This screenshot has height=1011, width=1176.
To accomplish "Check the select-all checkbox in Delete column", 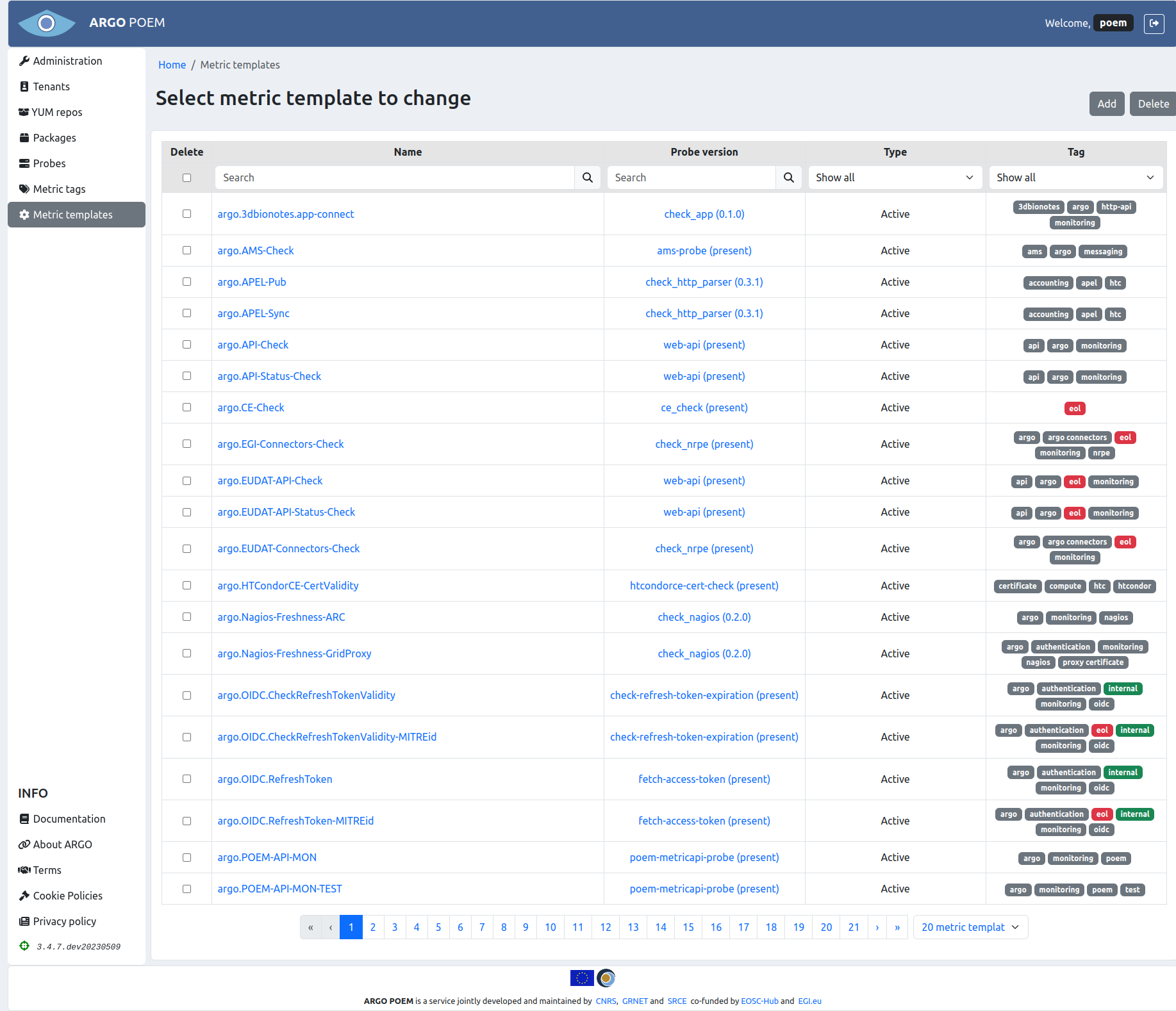I will [186, 177].
